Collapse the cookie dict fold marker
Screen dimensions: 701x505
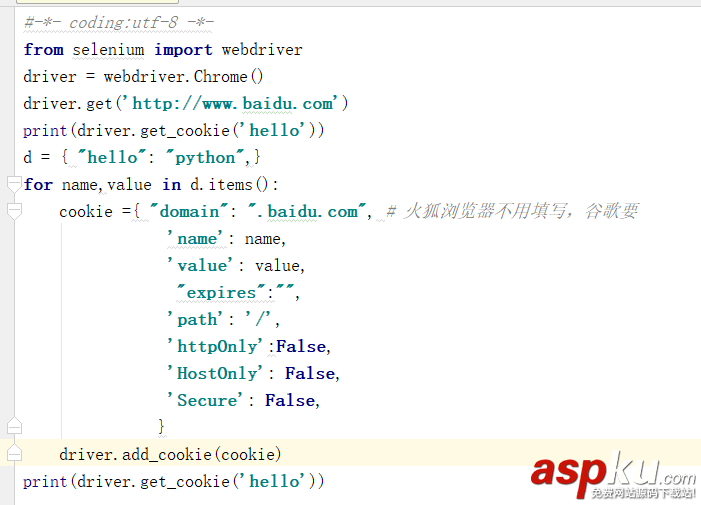click(14, 211)
